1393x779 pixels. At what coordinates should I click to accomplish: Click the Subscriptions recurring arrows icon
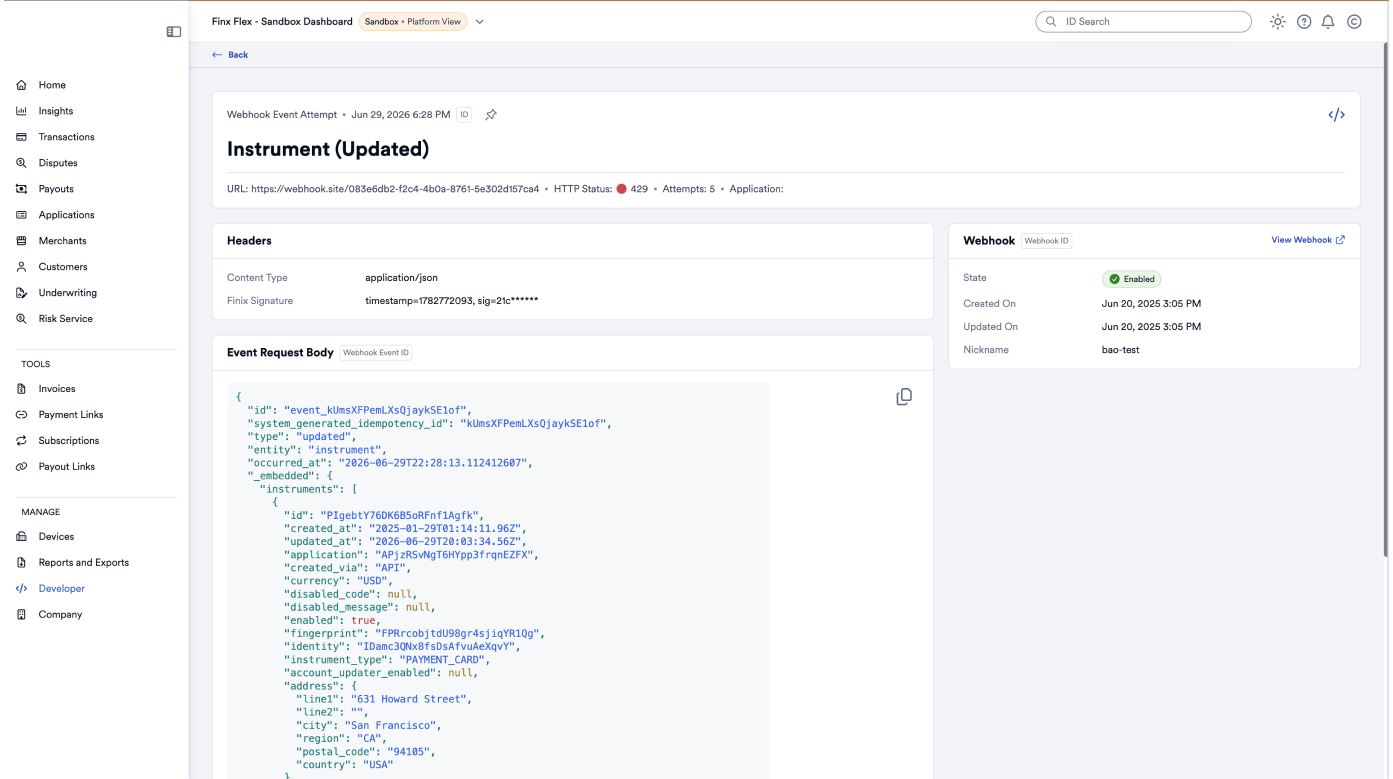coord(21,441)
